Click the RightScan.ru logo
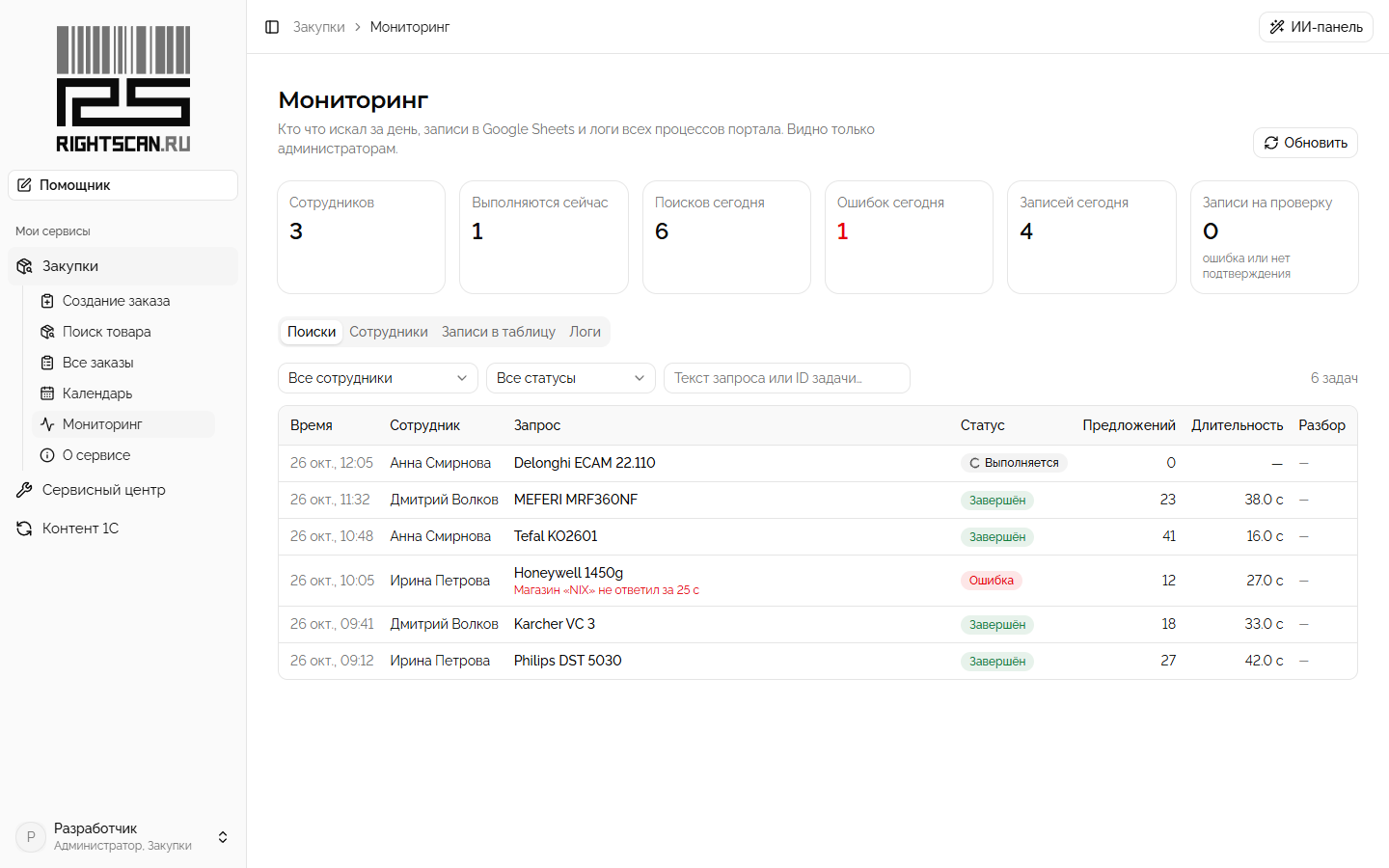1389x868 pixels. (123, 89)
